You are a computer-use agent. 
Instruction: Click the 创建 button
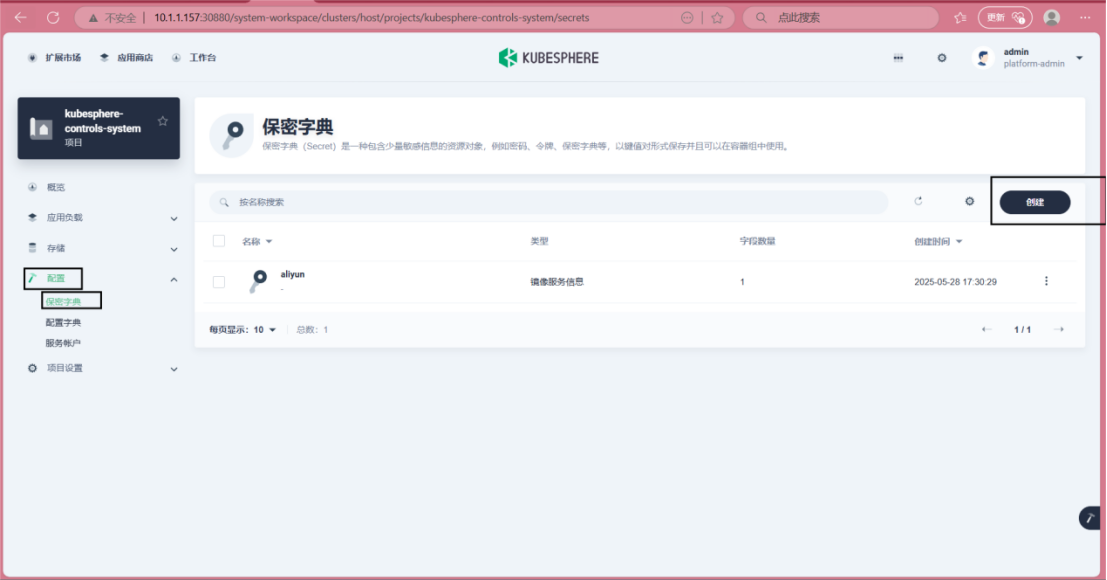point(1035,202)
